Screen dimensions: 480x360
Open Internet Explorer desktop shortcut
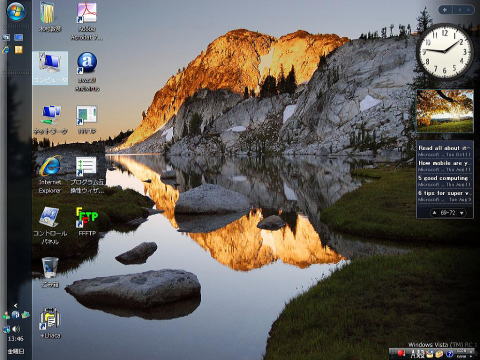coord(50,174)
